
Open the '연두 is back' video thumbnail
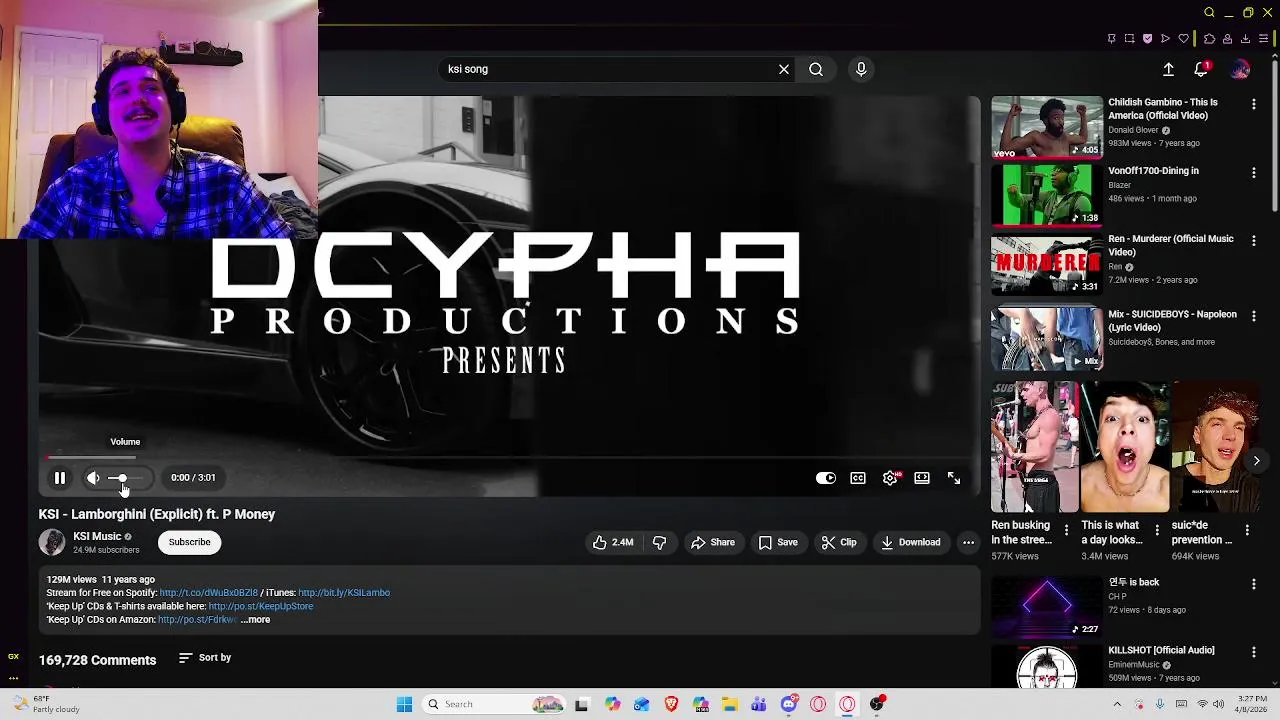coord(1047,607)
